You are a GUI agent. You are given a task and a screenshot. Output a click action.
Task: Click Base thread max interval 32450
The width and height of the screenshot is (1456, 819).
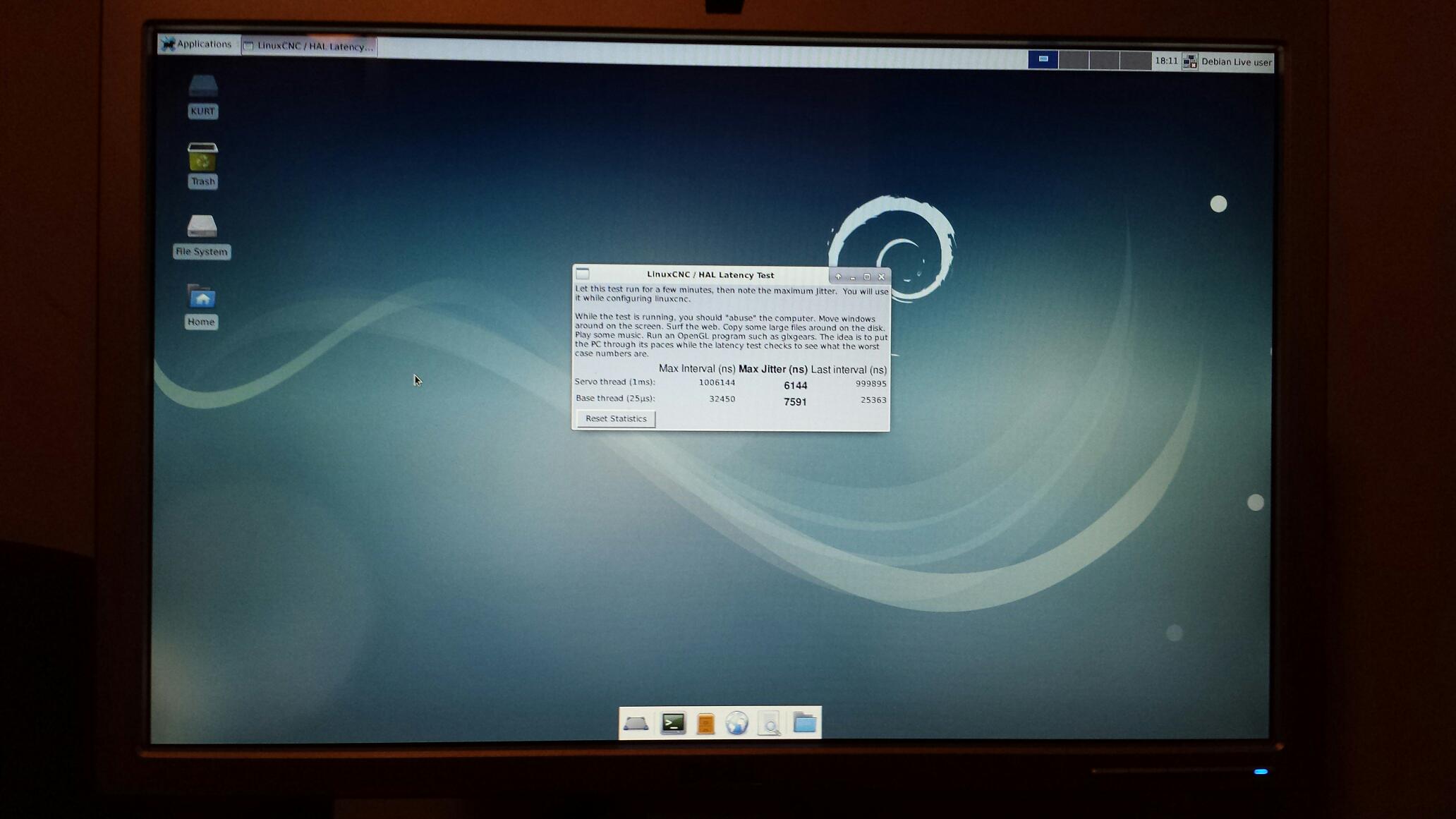pyautogui.click(x=722, y=399)
